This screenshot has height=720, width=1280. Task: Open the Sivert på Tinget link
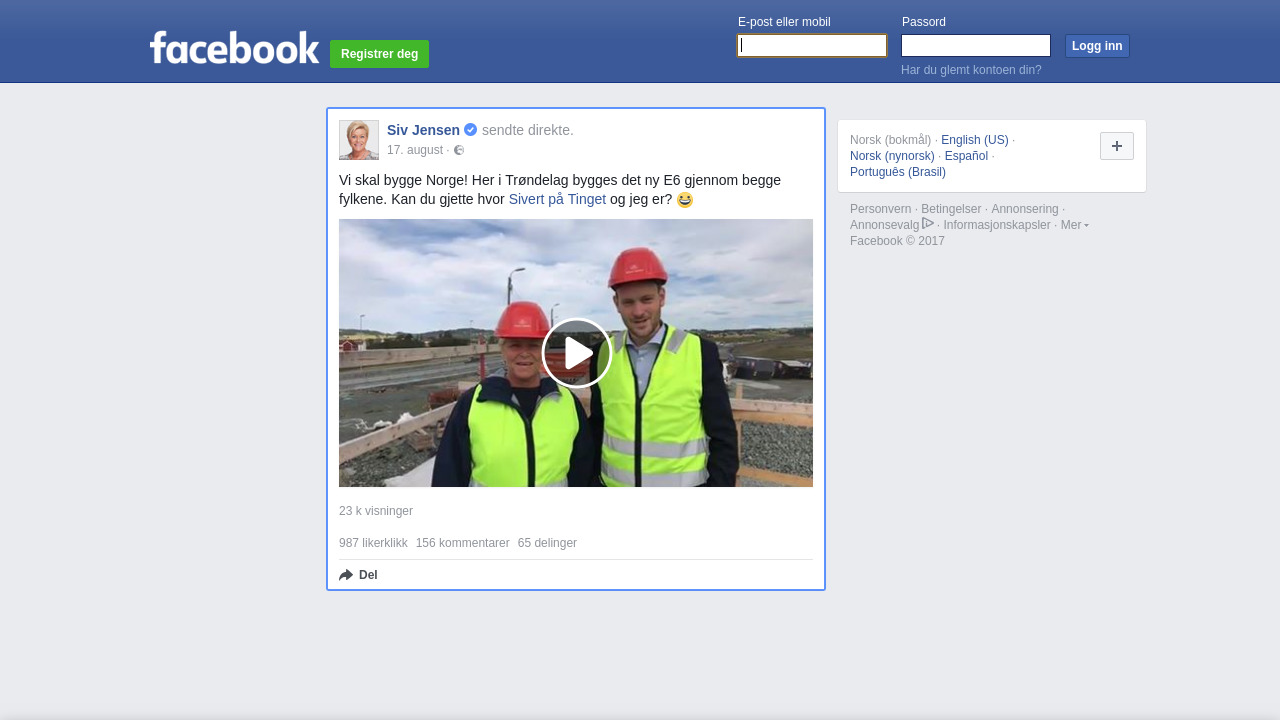[557, 199]
